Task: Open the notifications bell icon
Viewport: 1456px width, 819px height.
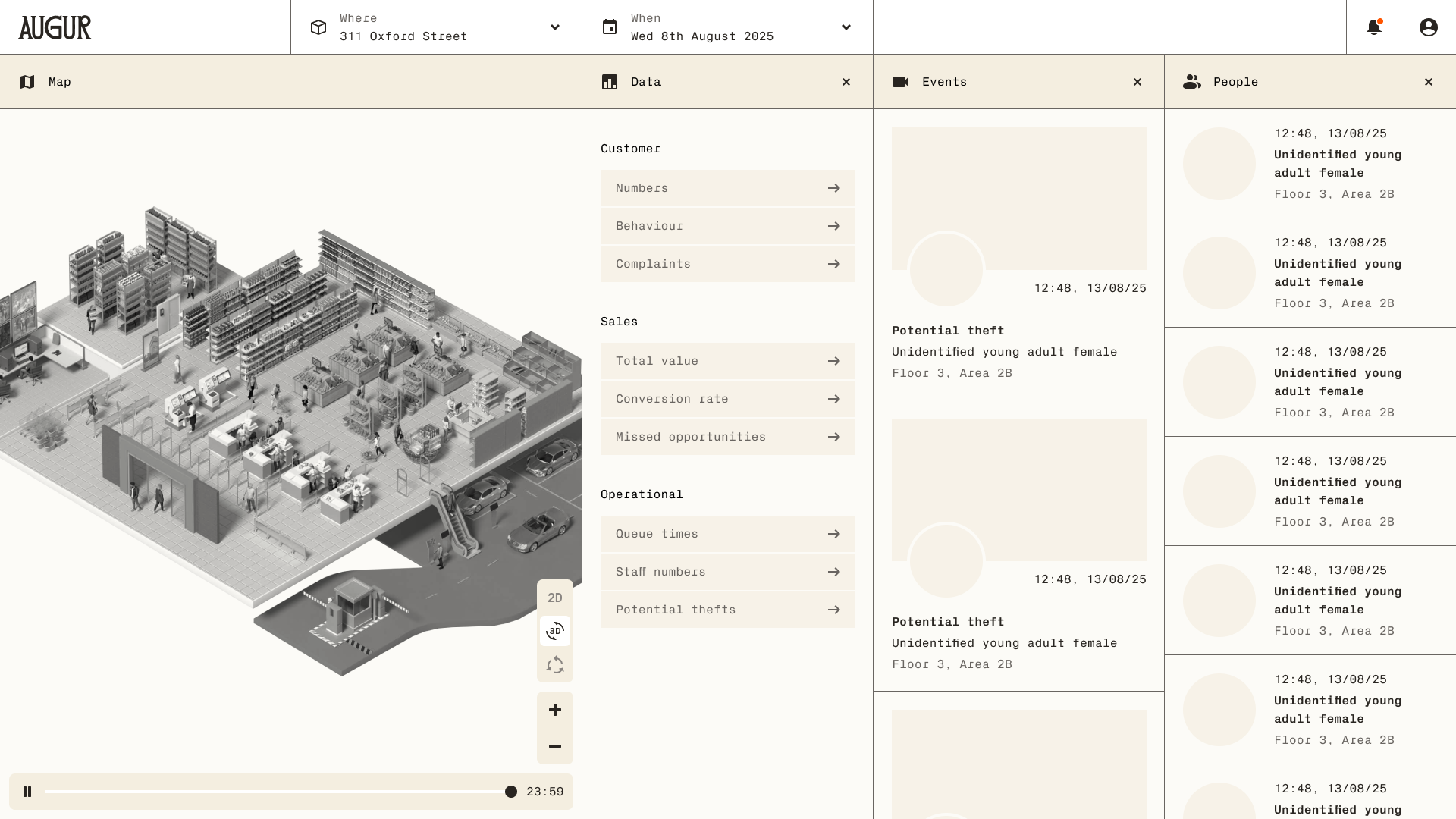Action: point(1373,27)
